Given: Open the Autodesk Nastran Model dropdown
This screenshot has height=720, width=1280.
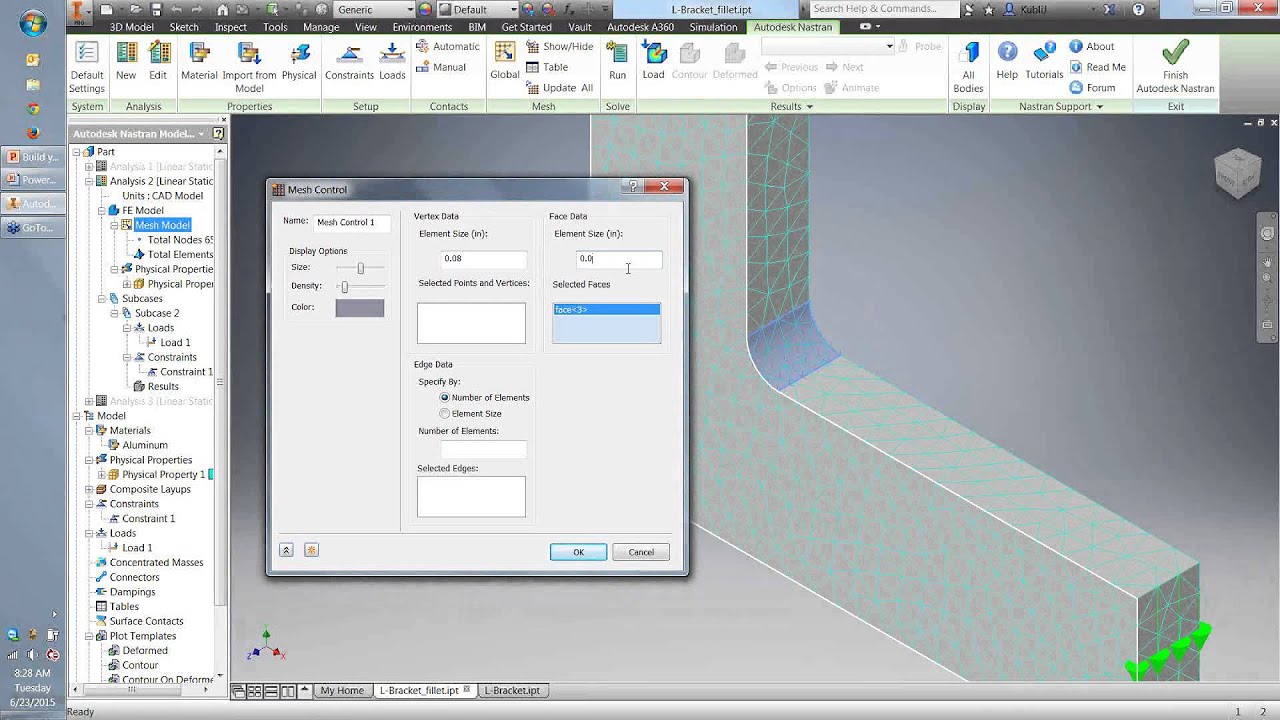Looking at the screenshot, I should click(x=201, y=134).
